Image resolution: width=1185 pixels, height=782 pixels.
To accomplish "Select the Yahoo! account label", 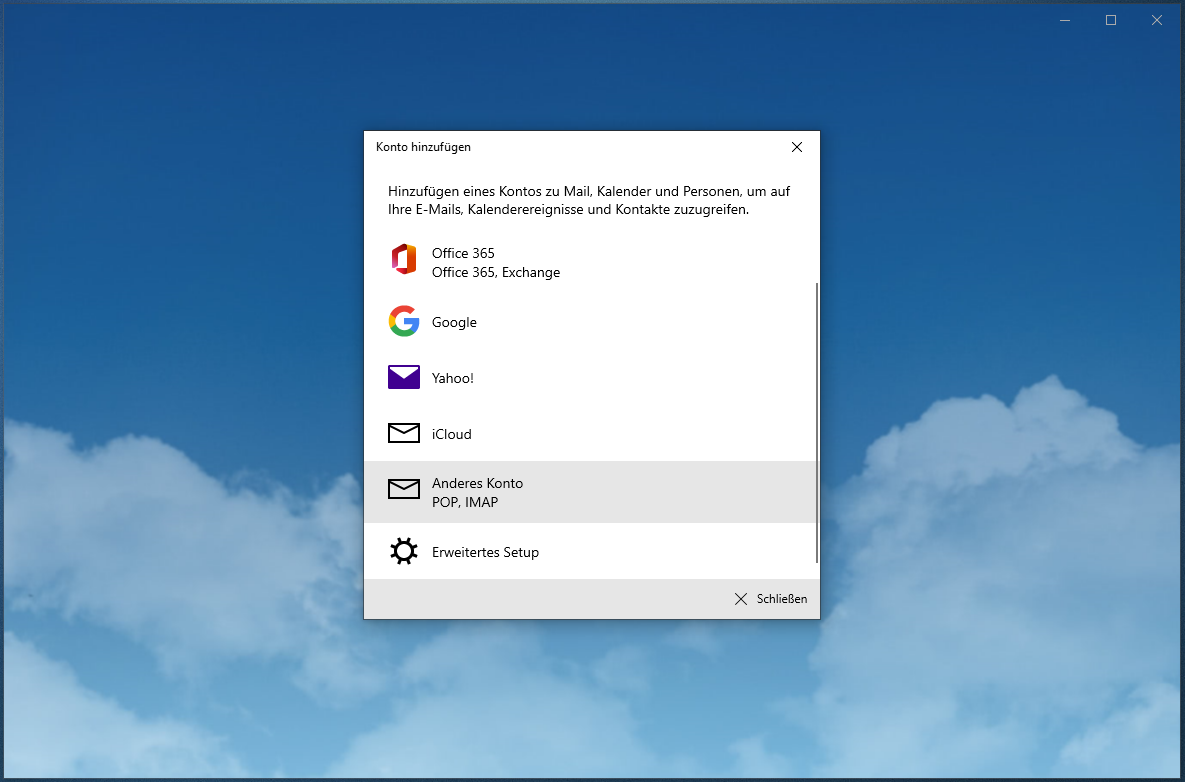I will pyautogui.click(x=452, y=378).
